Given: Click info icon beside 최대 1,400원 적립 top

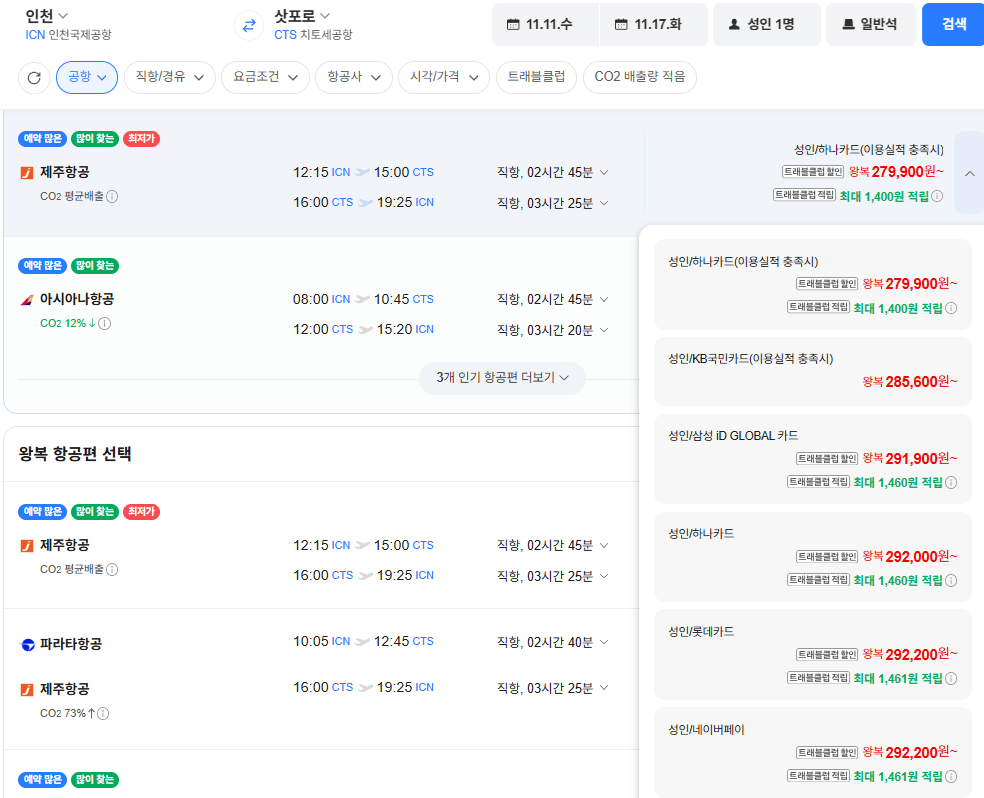Looking at the screenshot, I should [x=937, y=196].
